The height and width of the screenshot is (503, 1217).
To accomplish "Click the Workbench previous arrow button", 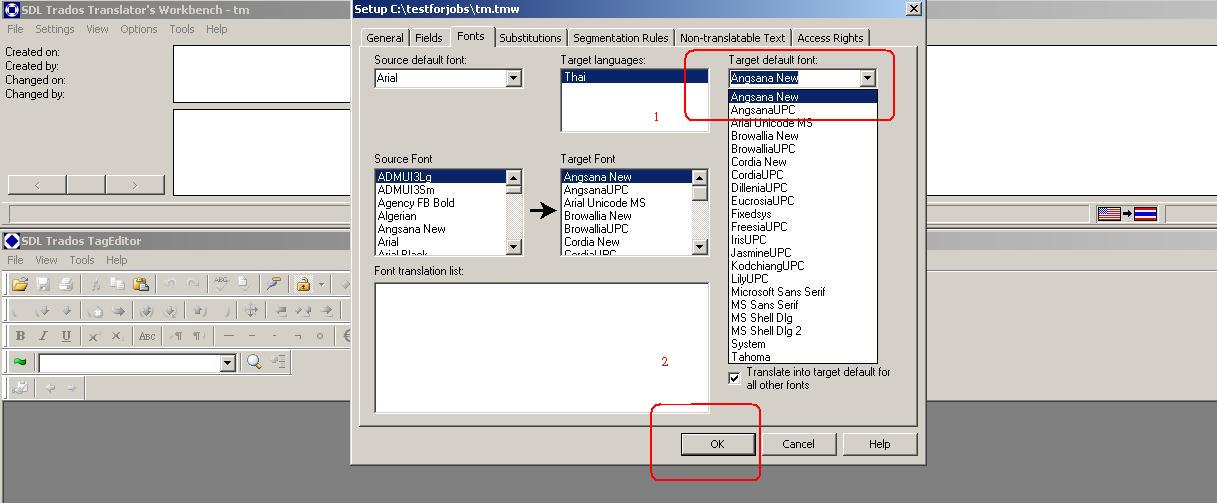I will pyautogui.click(x=37, y=185).
